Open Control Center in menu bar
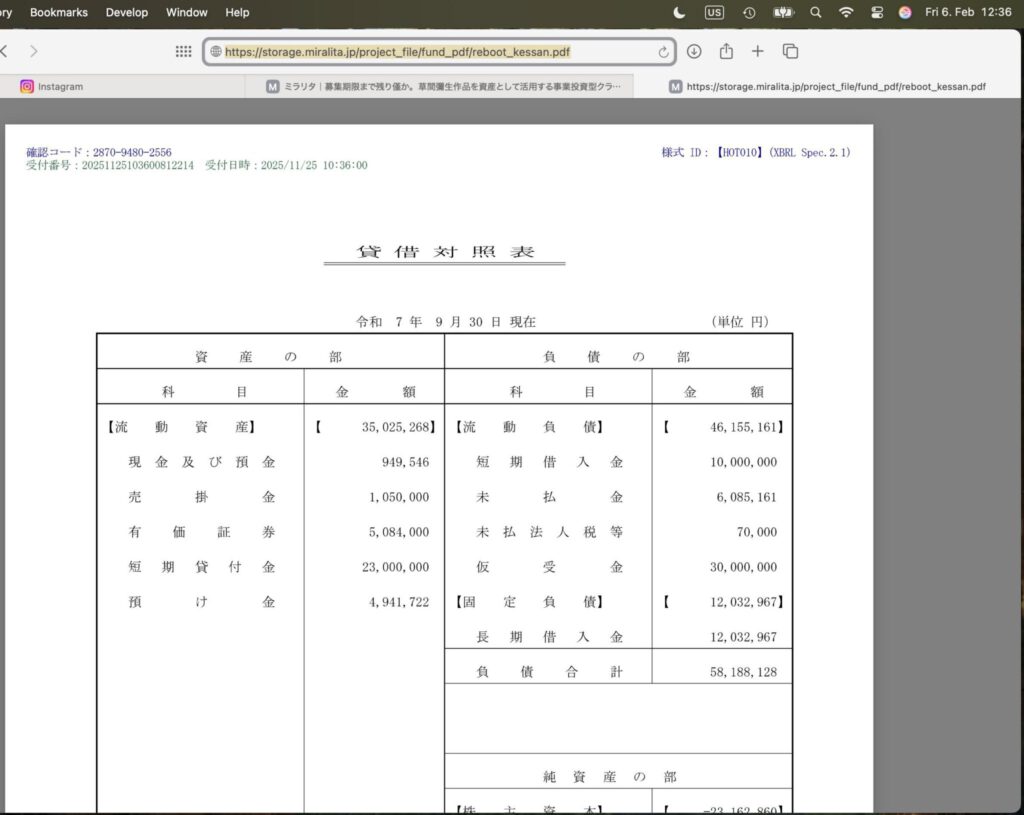Image resolution: width=1024 pixels, height=815 pixels. click(x=877, y=12)
